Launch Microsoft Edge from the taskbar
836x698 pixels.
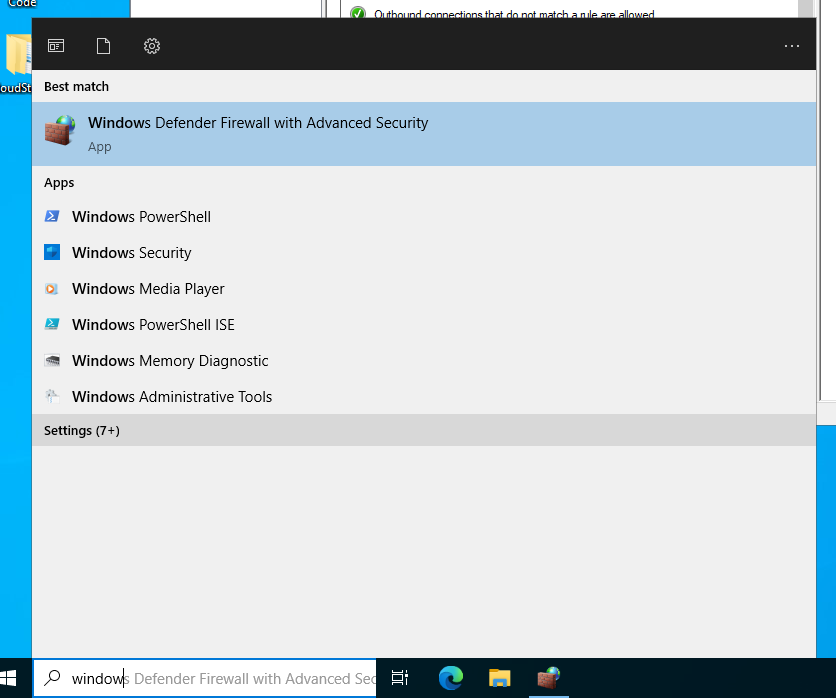pos(451,678)
